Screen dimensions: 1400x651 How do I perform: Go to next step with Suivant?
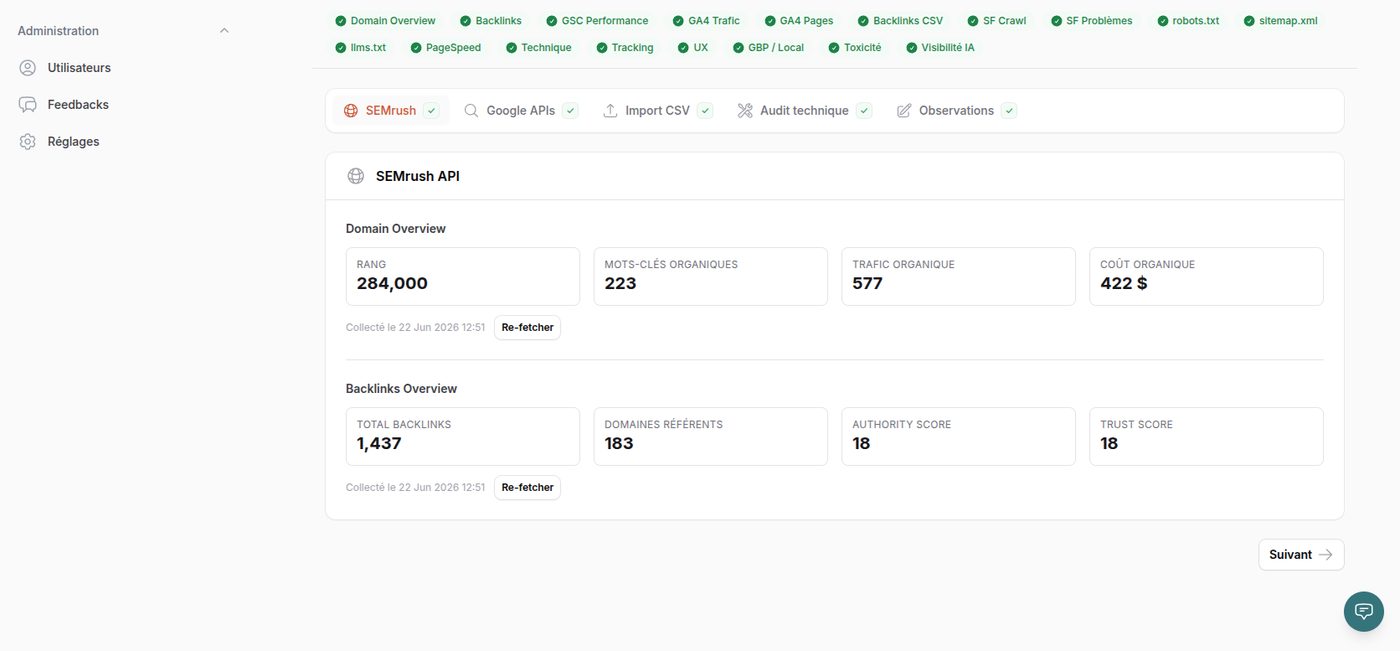[1301, 555]
